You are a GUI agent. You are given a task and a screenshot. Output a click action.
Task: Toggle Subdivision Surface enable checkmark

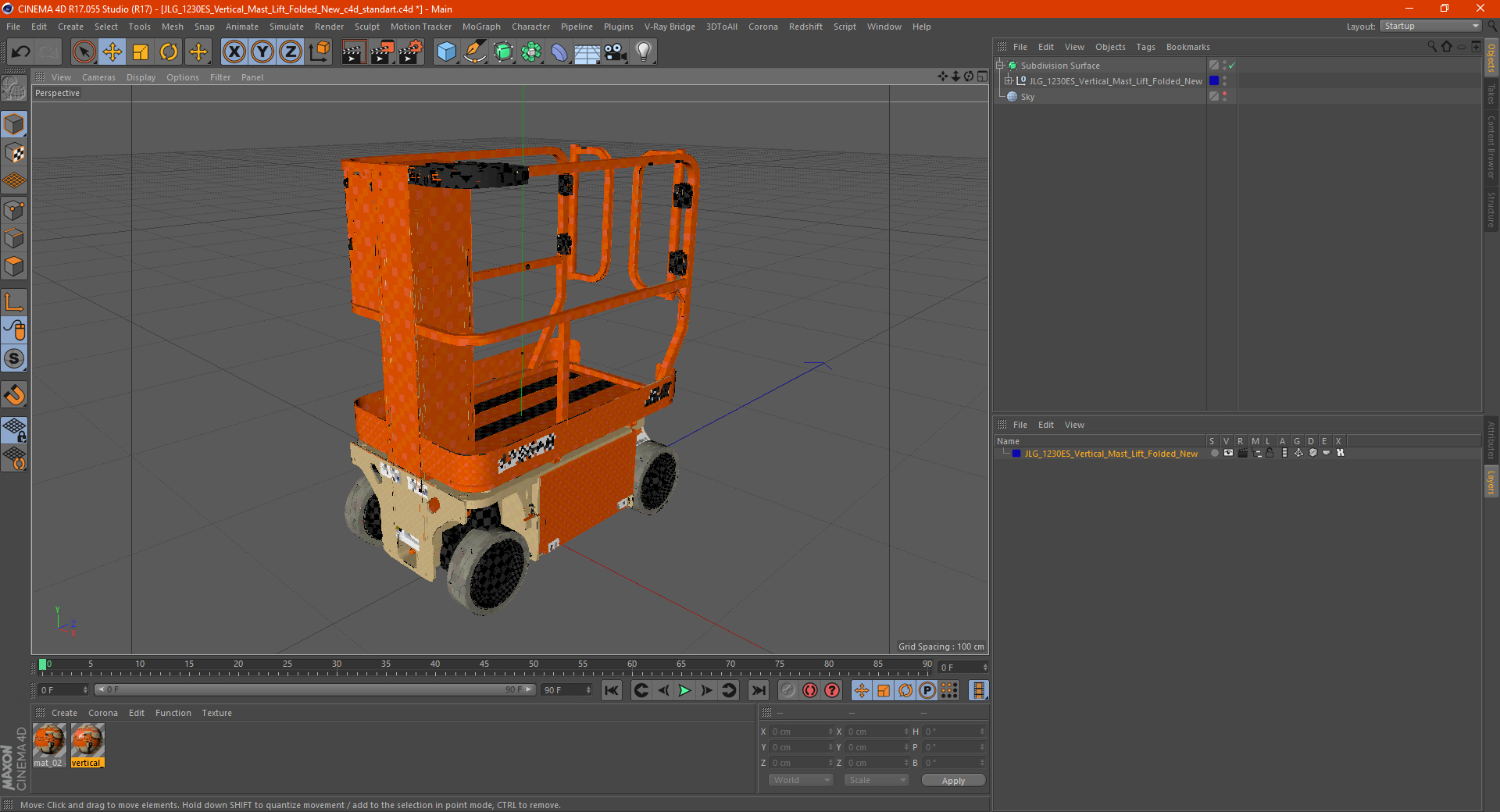[x=1232, y=66]
